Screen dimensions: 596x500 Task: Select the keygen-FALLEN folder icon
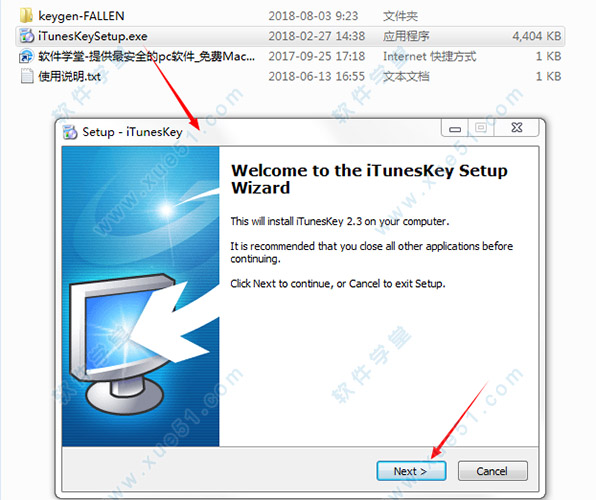coord(26,16)
